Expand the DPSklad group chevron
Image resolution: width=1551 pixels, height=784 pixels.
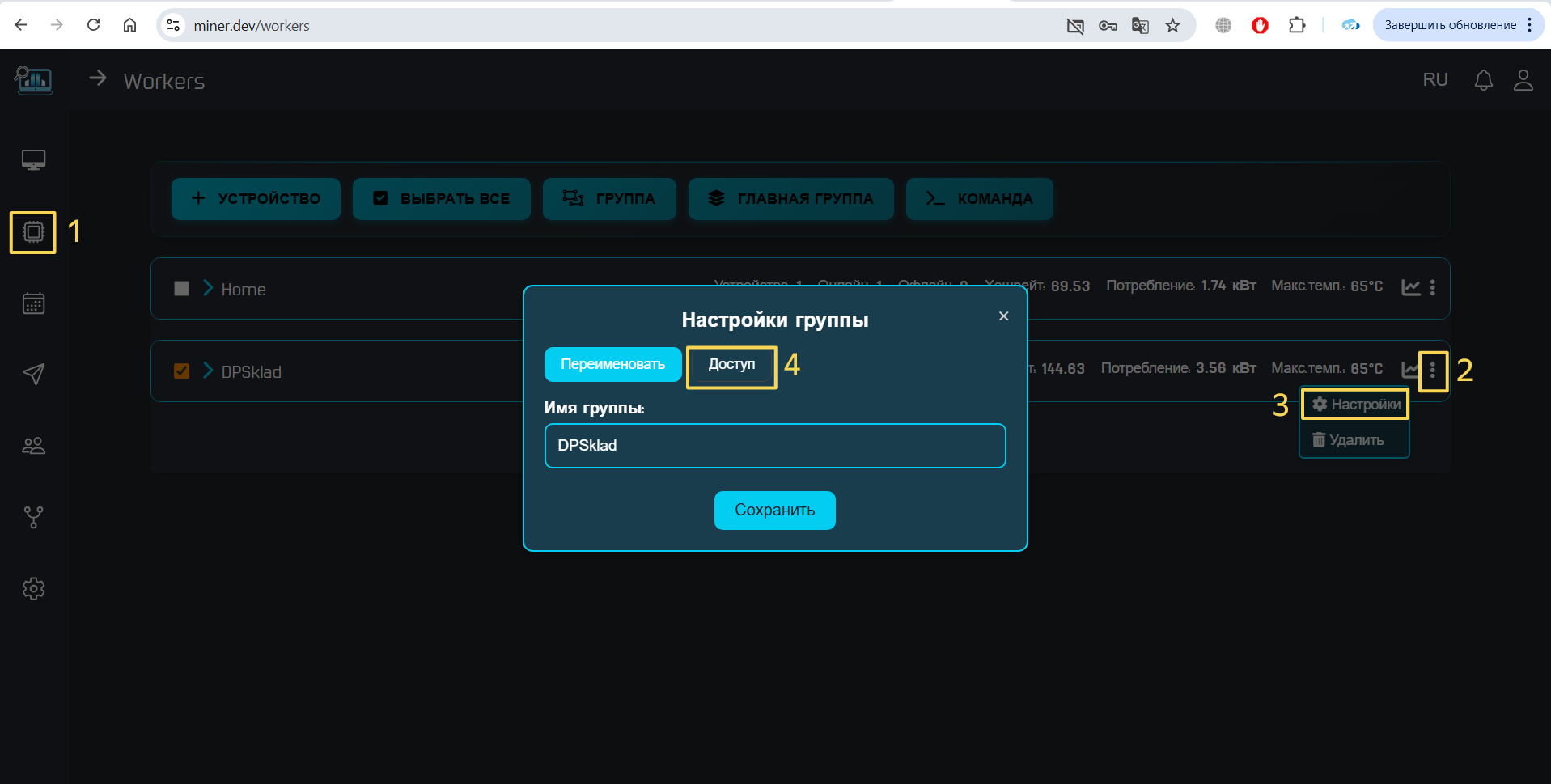(207, 371)
